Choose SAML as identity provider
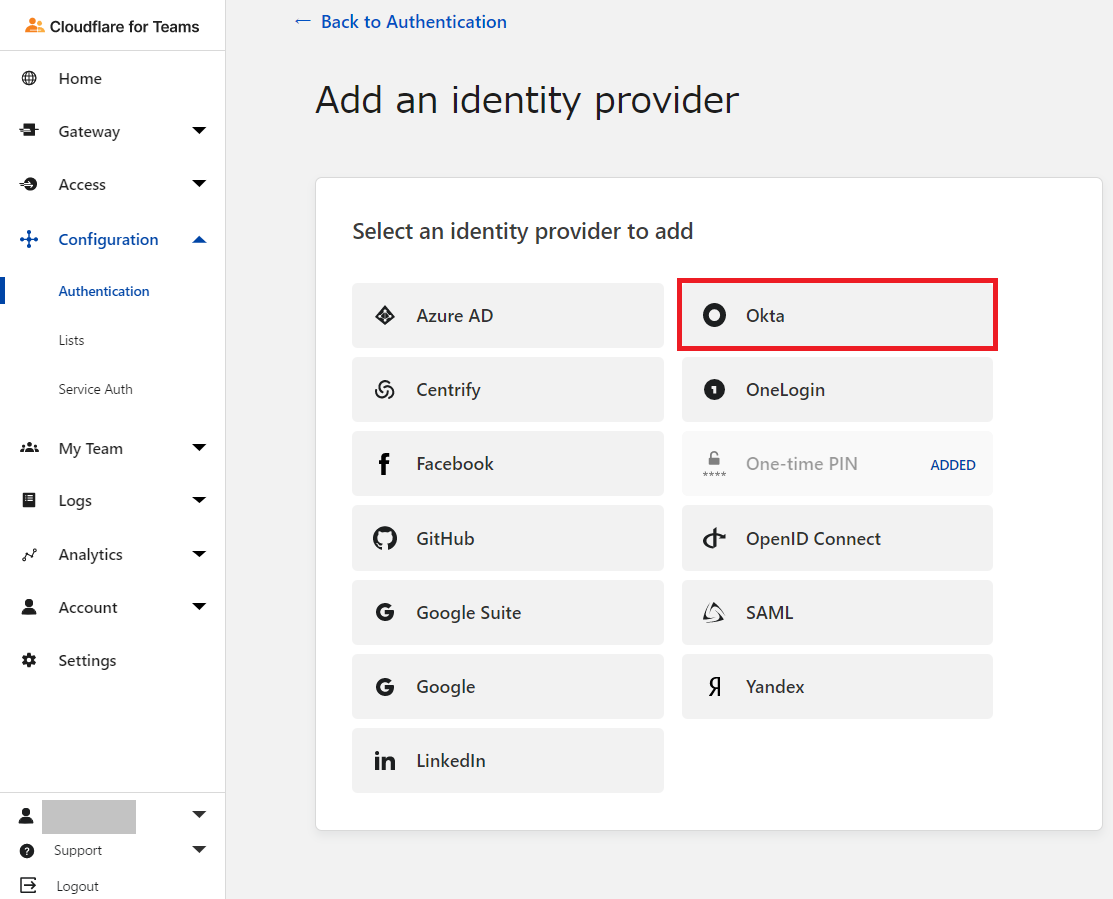 837,612
